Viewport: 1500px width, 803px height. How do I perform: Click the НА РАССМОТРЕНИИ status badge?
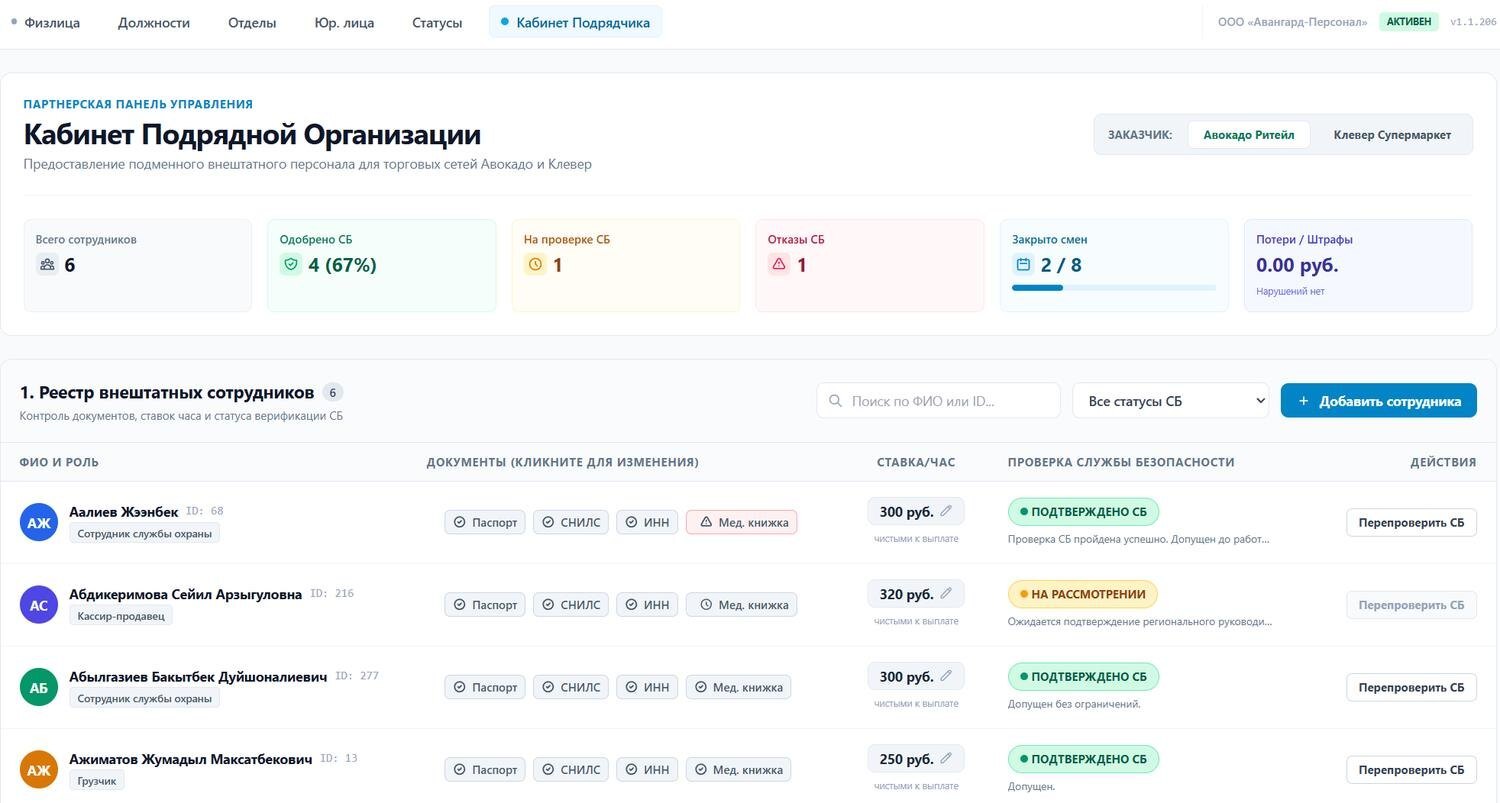tap(1082, 594)
